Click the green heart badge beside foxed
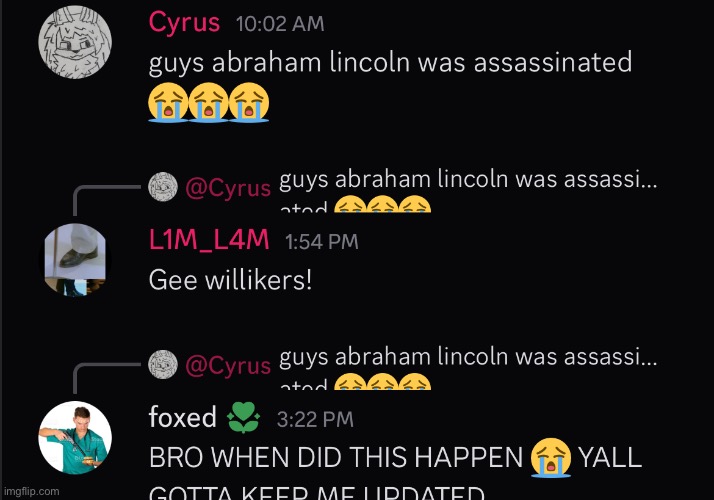Screen dimensions: 714x500 243,418
